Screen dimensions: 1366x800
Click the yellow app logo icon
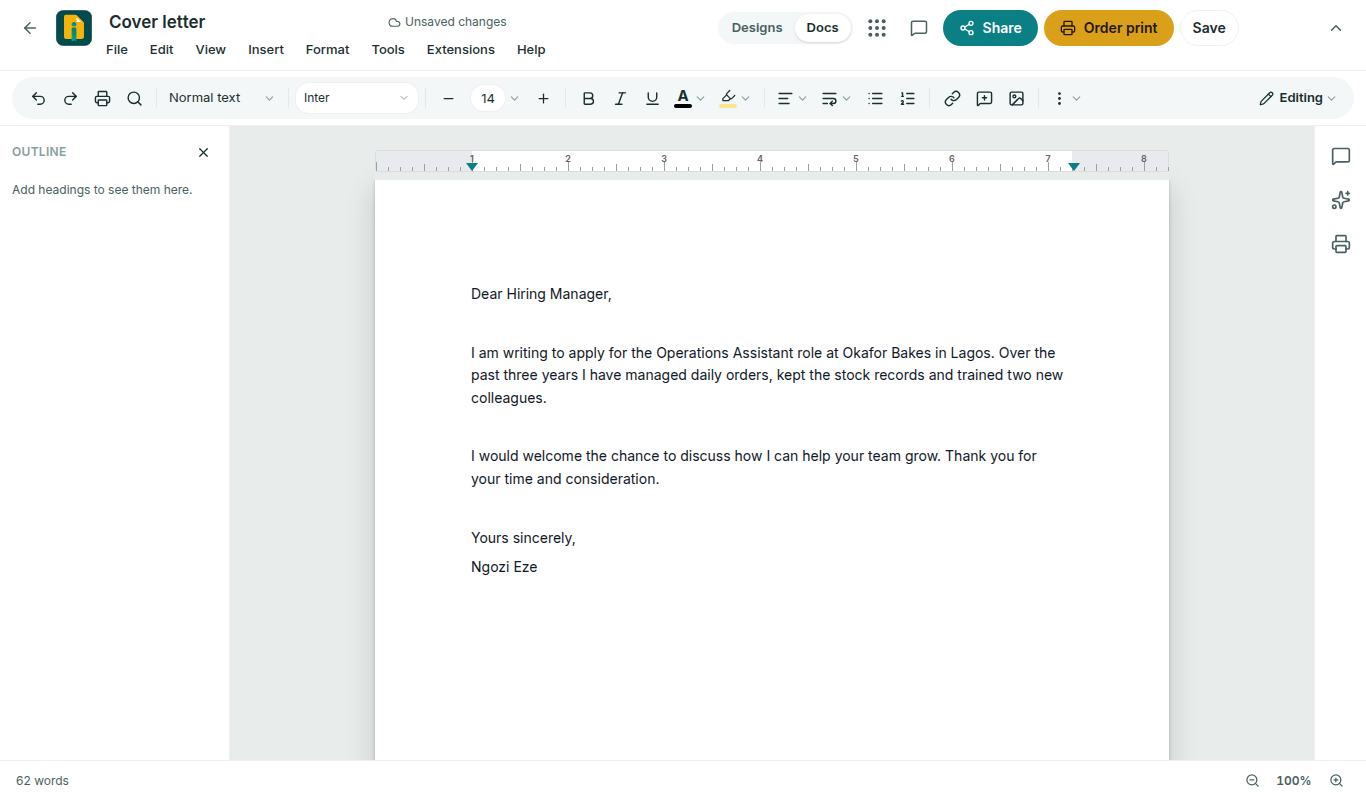(x=74, y=28)
